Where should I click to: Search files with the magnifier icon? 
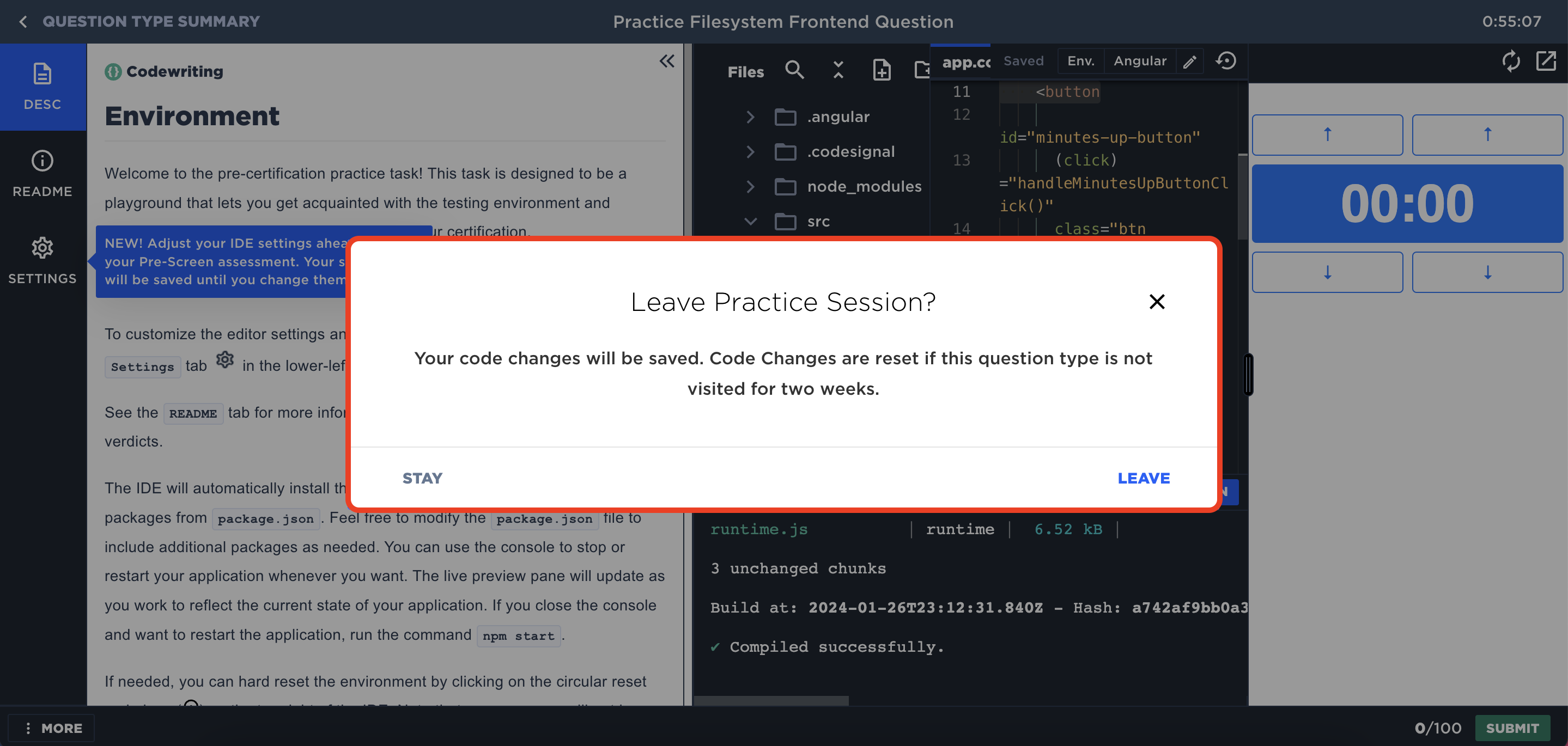click(x=794, y=71)
